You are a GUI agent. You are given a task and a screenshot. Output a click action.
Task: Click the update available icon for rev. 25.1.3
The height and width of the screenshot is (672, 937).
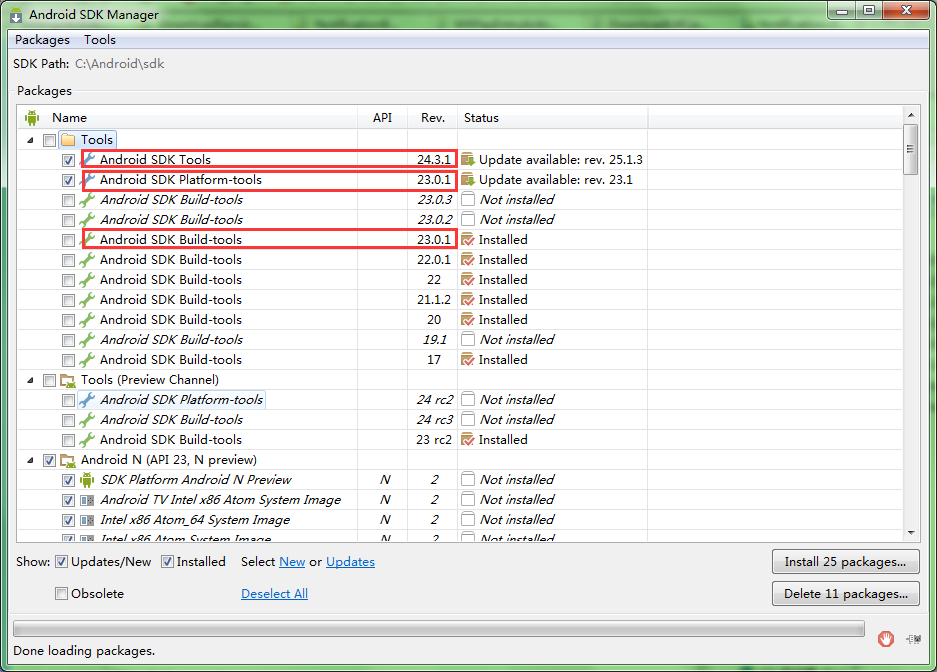[468, 159]
